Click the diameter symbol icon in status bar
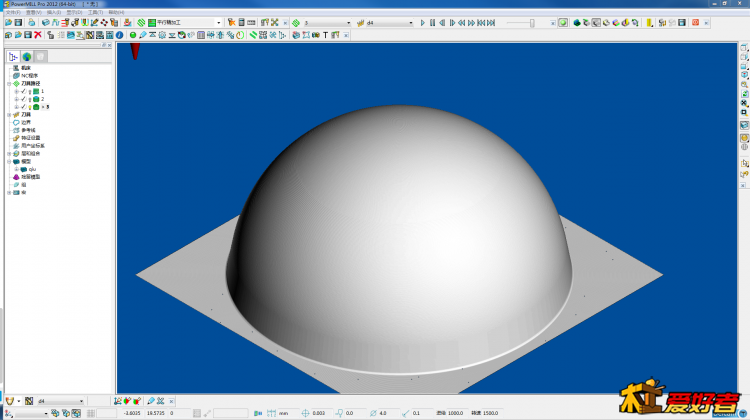The image size is (750, 420). [373, 413]
